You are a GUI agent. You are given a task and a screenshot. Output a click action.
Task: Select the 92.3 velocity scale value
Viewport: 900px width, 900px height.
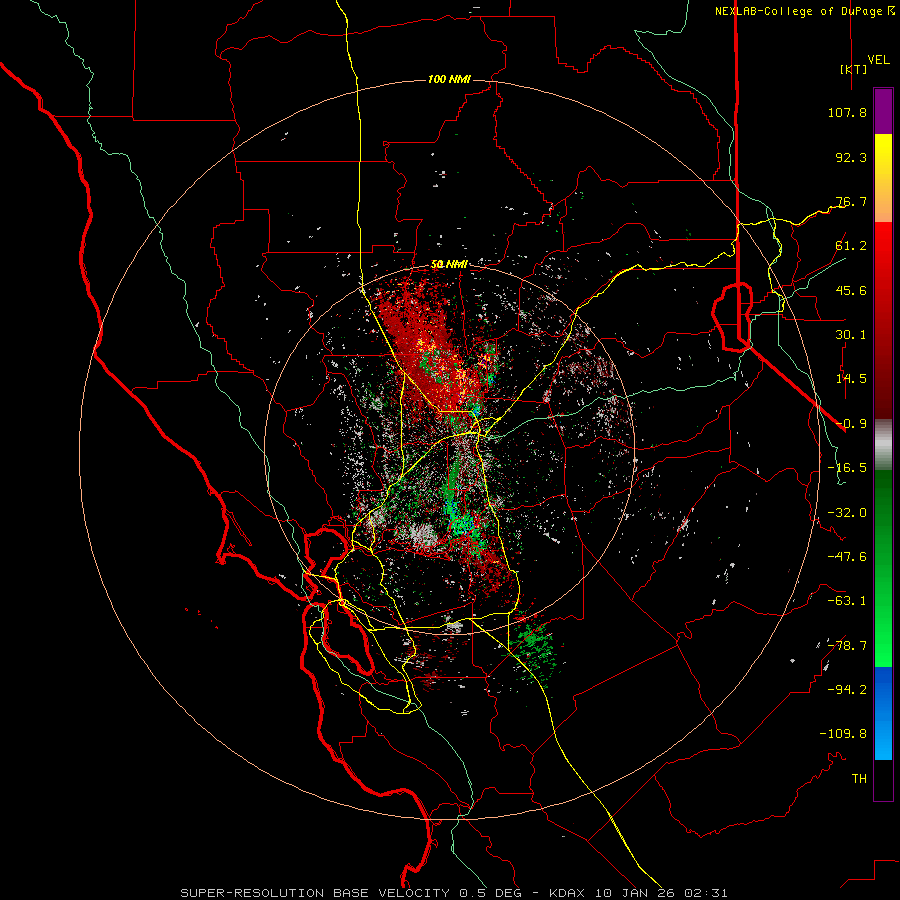pos(851,157)
